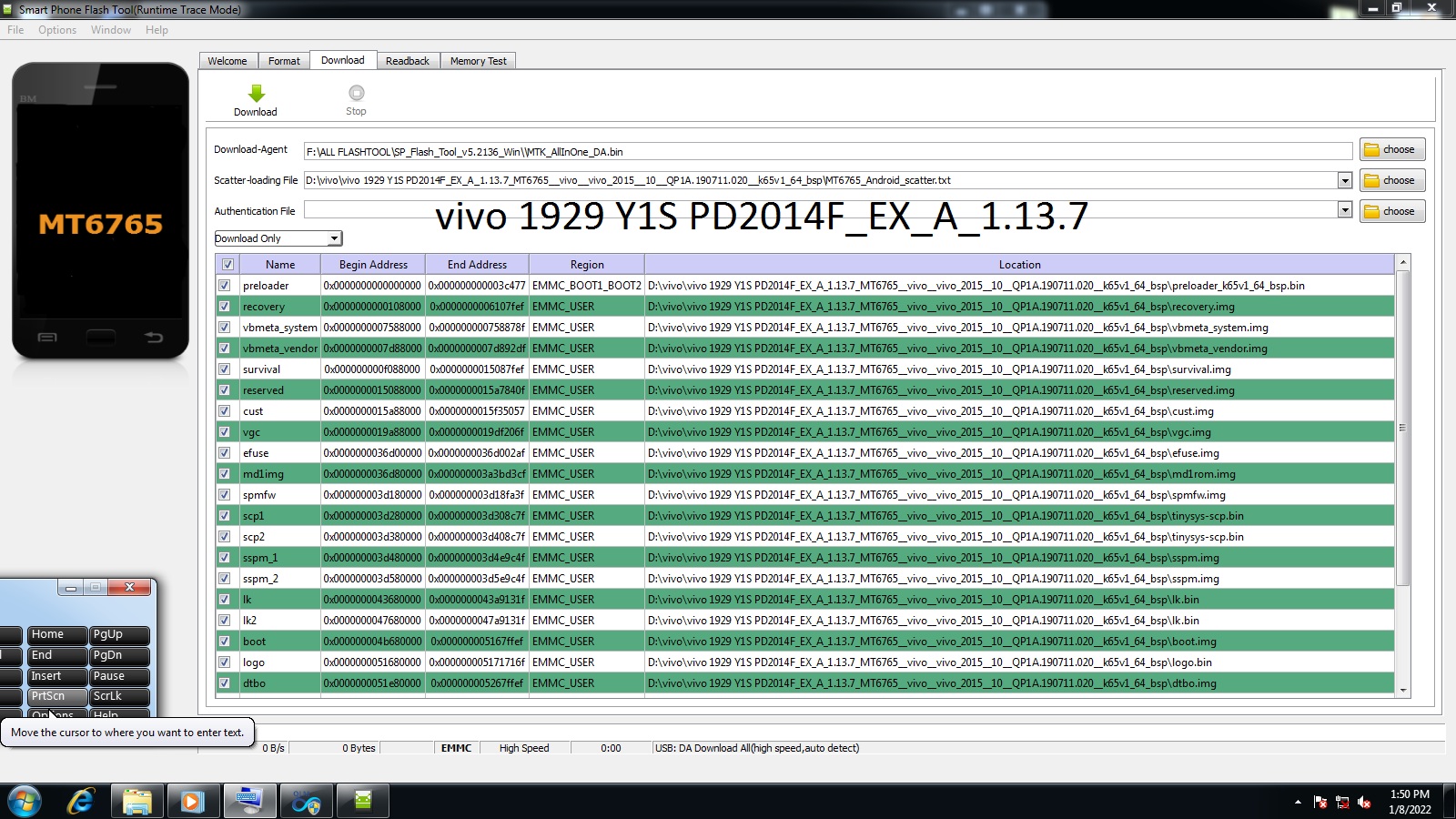Toggle the logo row checkbox
This screenshot has width=1456, height=819.
[x=225, y=662]
